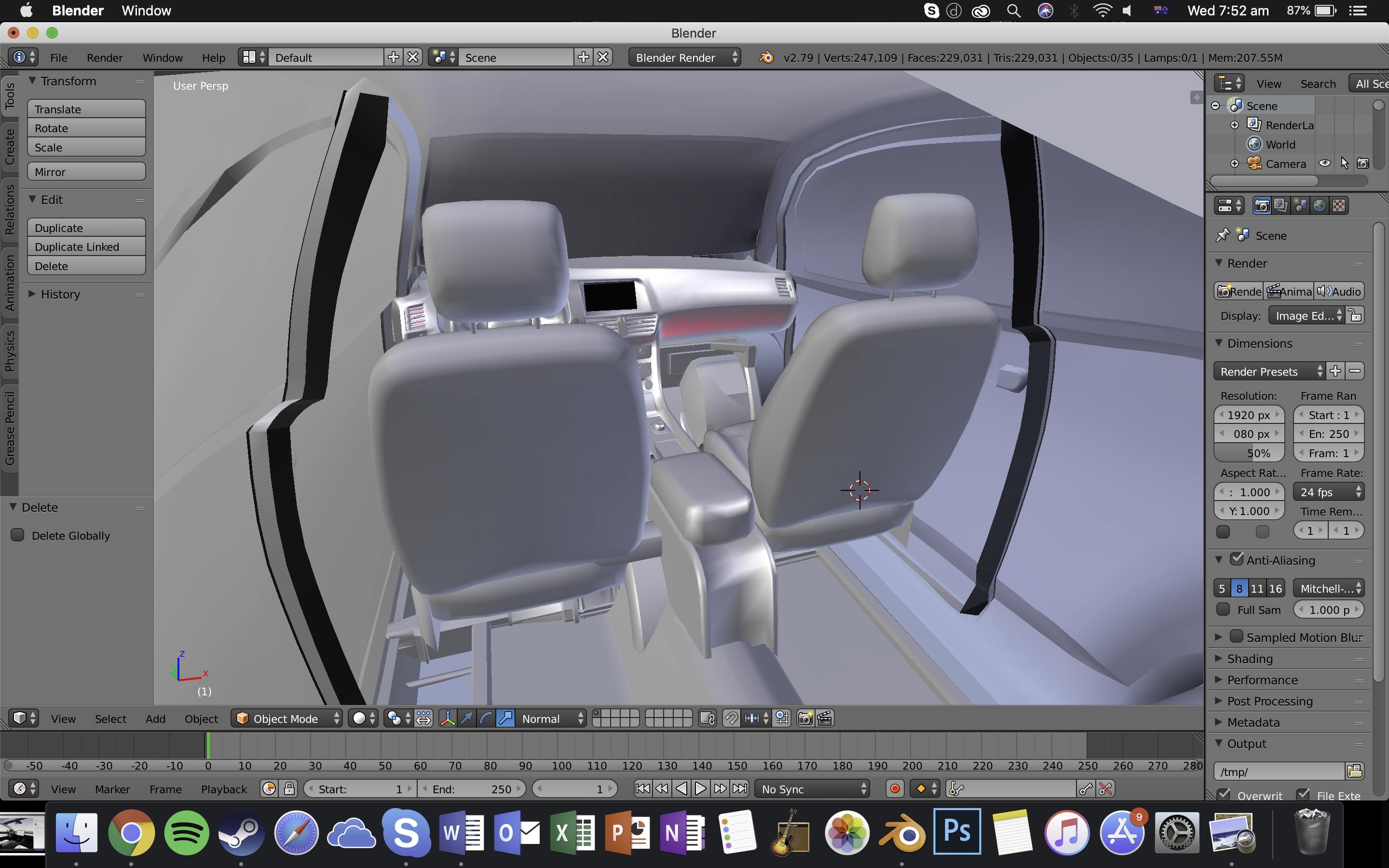
Task: Launch Photoshop from the Dock
Action: click(x=957, y=831)
